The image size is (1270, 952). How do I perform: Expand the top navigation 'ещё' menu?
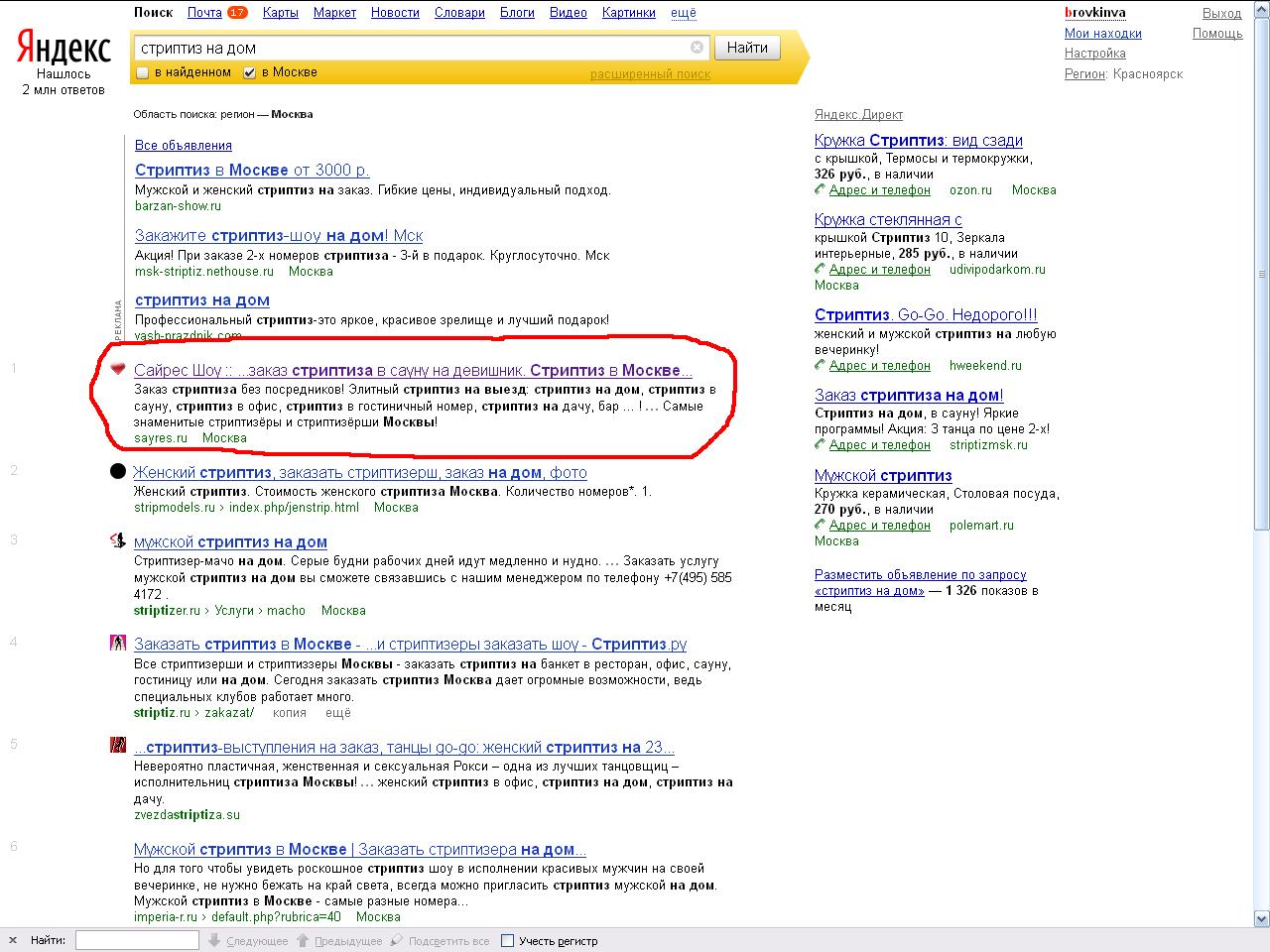click(x=684, y=13)
